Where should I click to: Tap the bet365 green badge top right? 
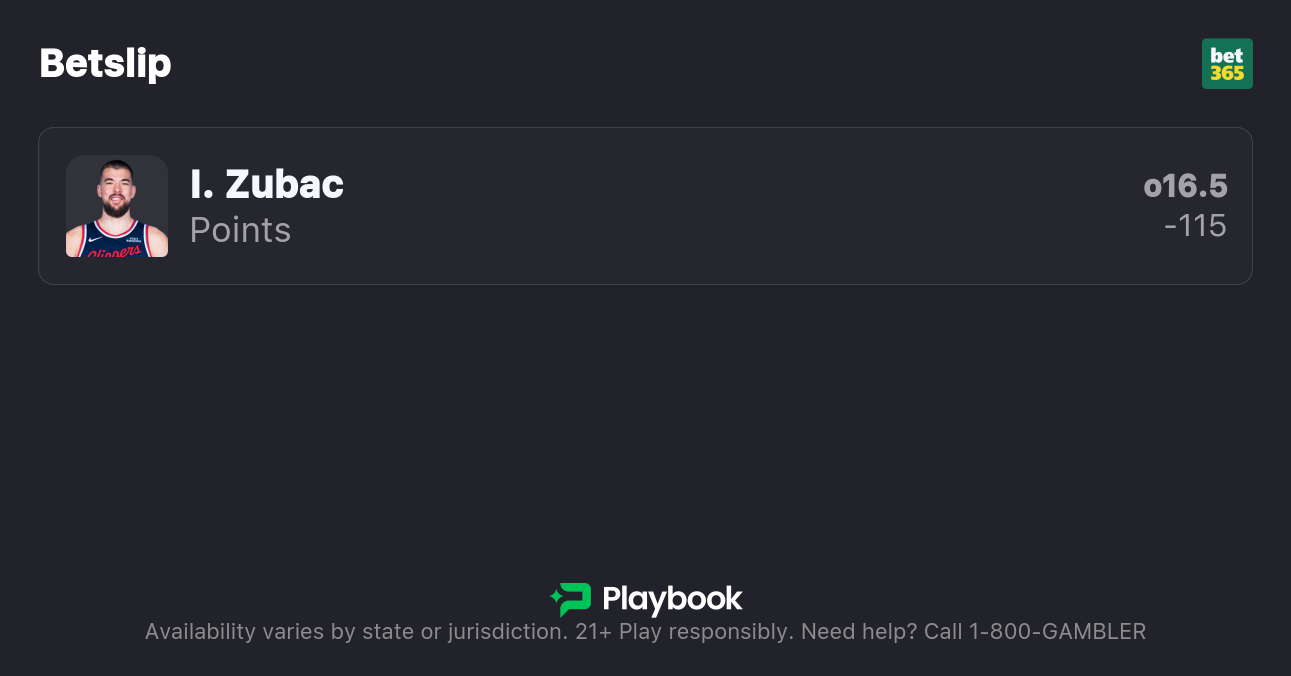(x=1227, y=63)
